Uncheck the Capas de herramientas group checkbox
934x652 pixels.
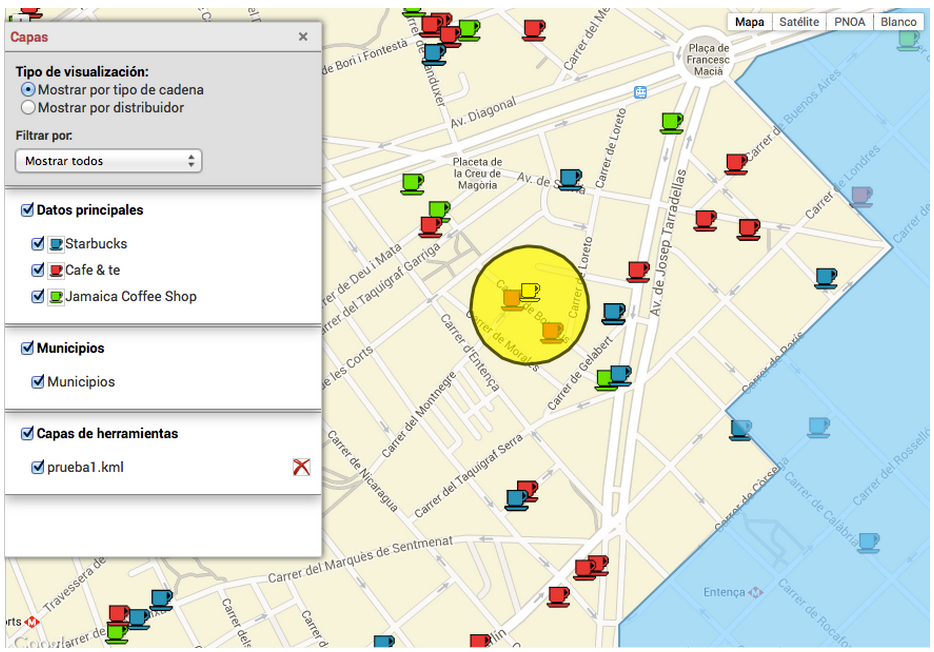27,434
